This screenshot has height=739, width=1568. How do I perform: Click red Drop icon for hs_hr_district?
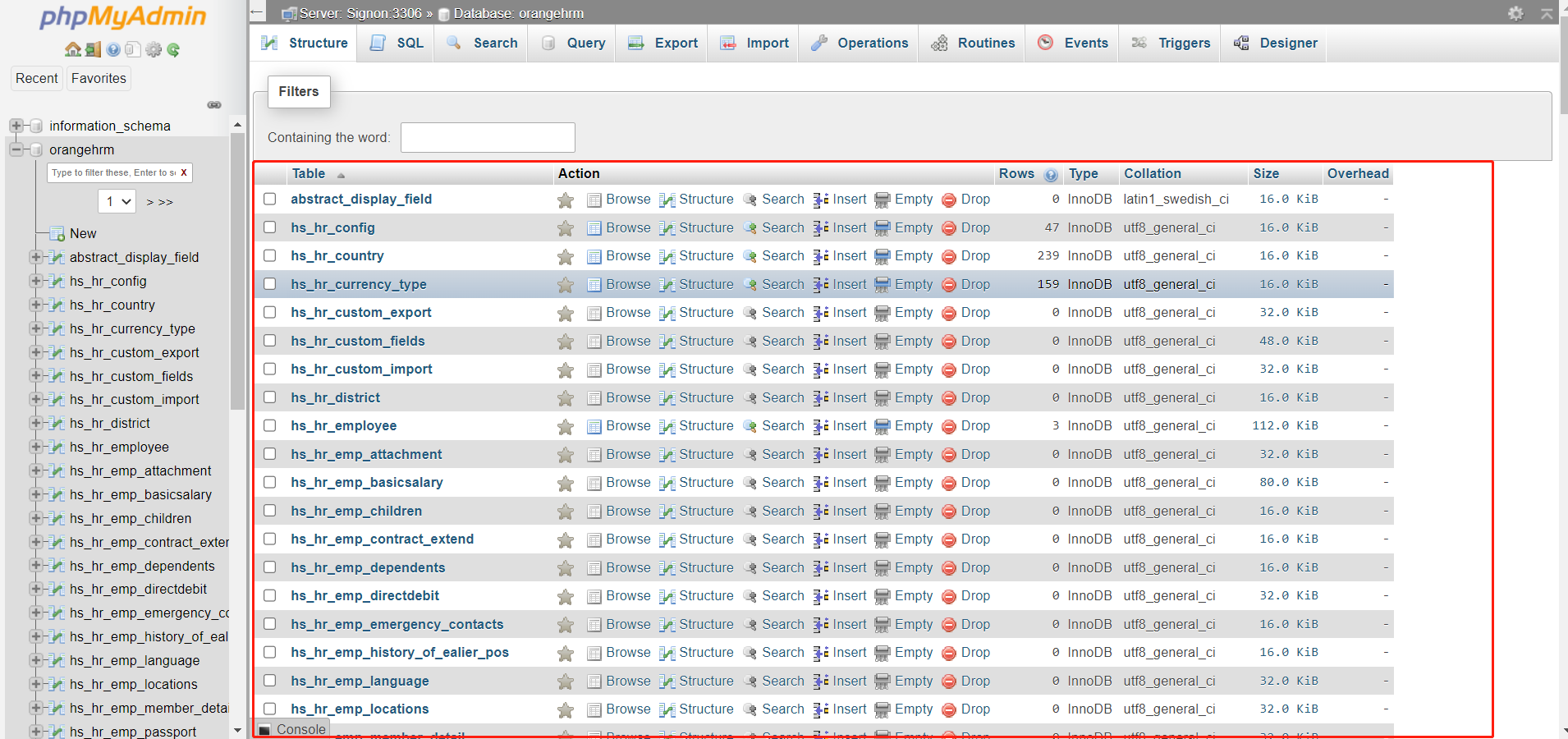pos(949,398)
